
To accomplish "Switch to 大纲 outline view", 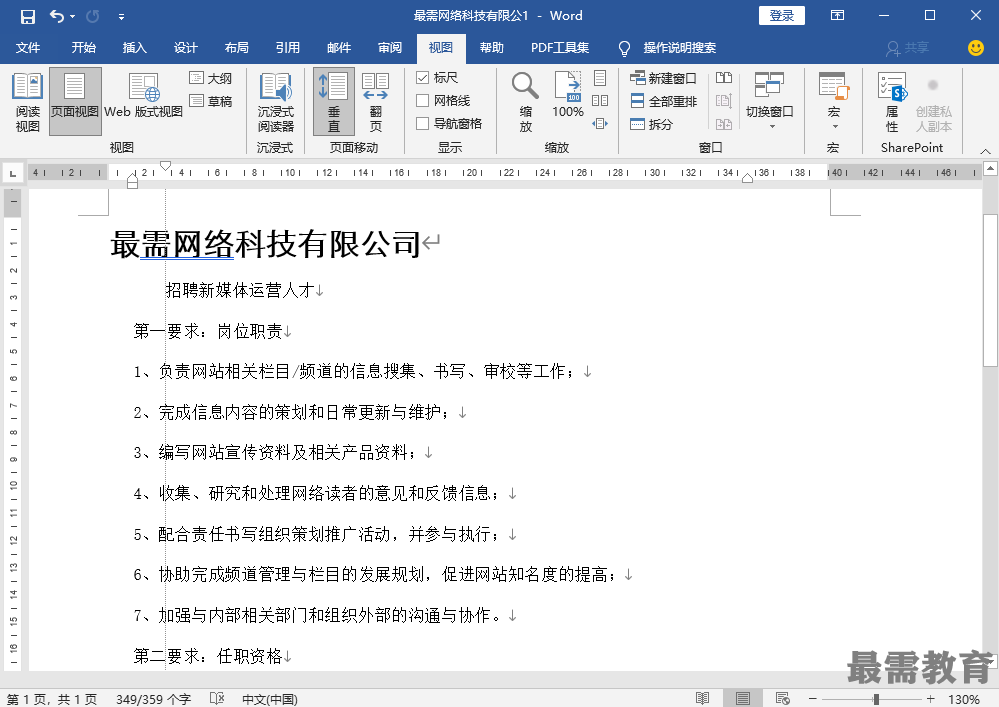I will [210, 78].
